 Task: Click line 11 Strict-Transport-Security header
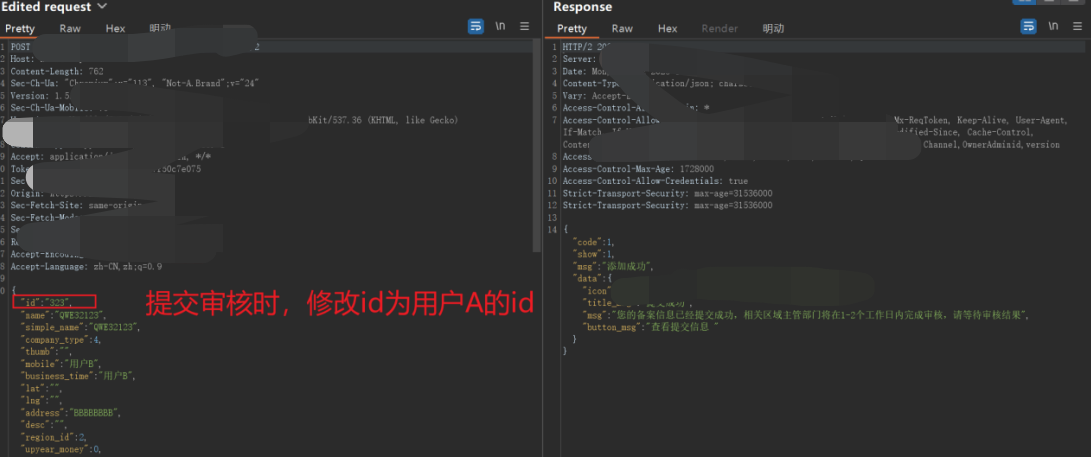point(667,193)
